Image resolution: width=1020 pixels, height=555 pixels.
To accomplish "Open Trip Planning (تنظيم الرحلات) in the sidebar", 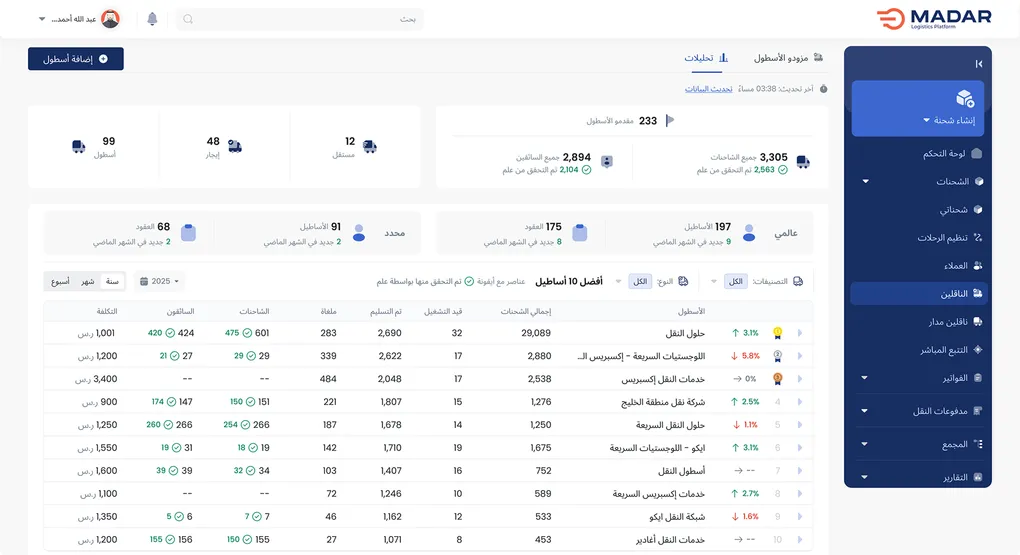I will point(942,238).
